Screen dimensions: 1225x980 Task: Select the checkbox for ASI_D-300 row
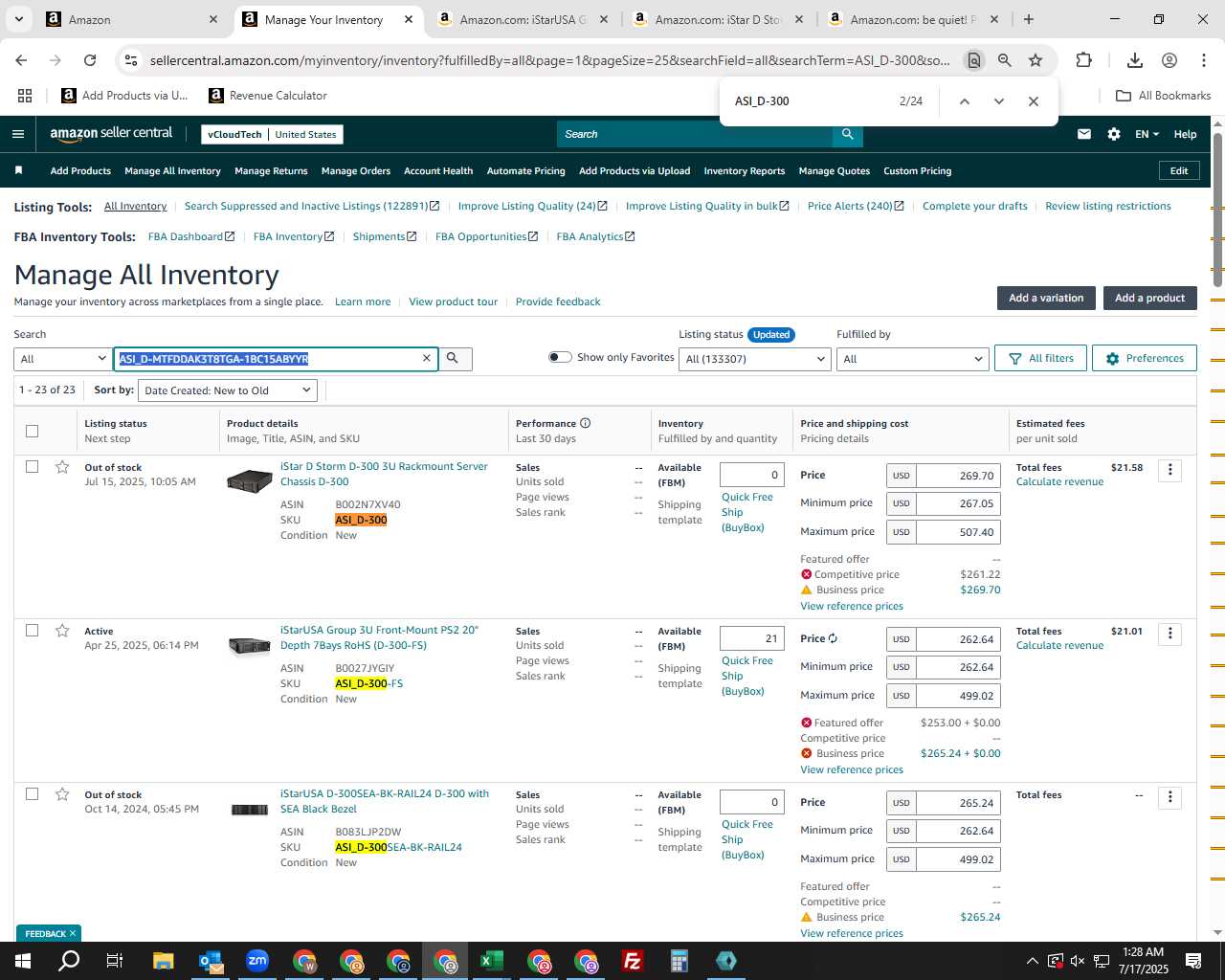[x=32, y=467]
